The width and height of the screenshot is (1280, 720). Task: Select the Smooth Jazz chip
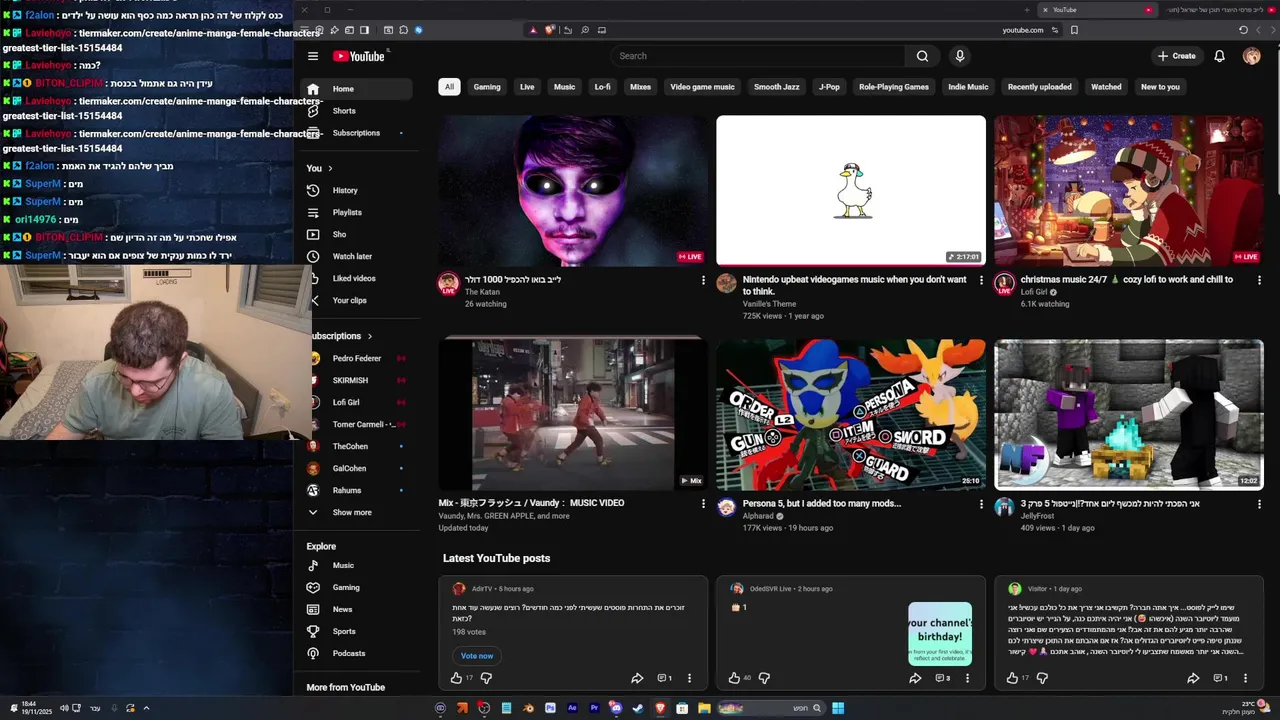pyautogui.click(x=777, y=87)
